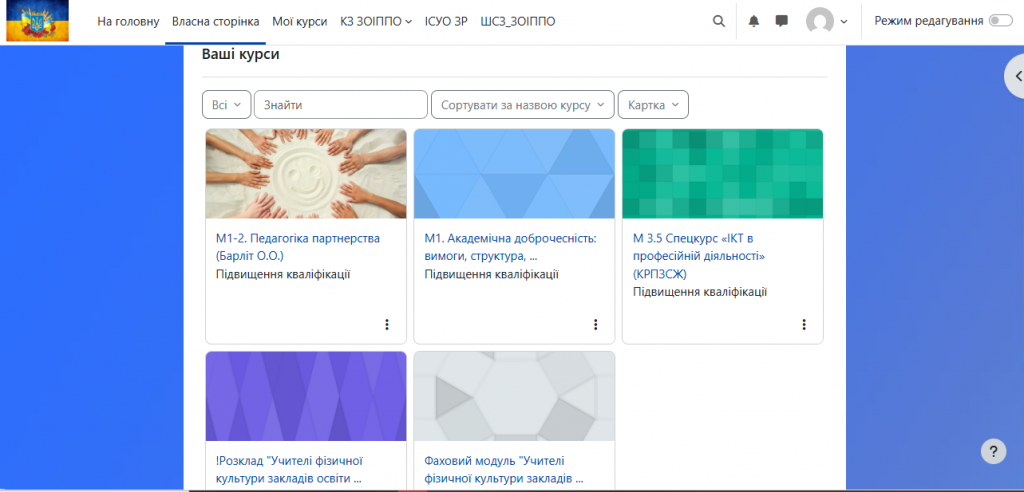Open options menu for Педагогіка партнерства card
Screen dimensions: 1024x492
pos(387,324)
